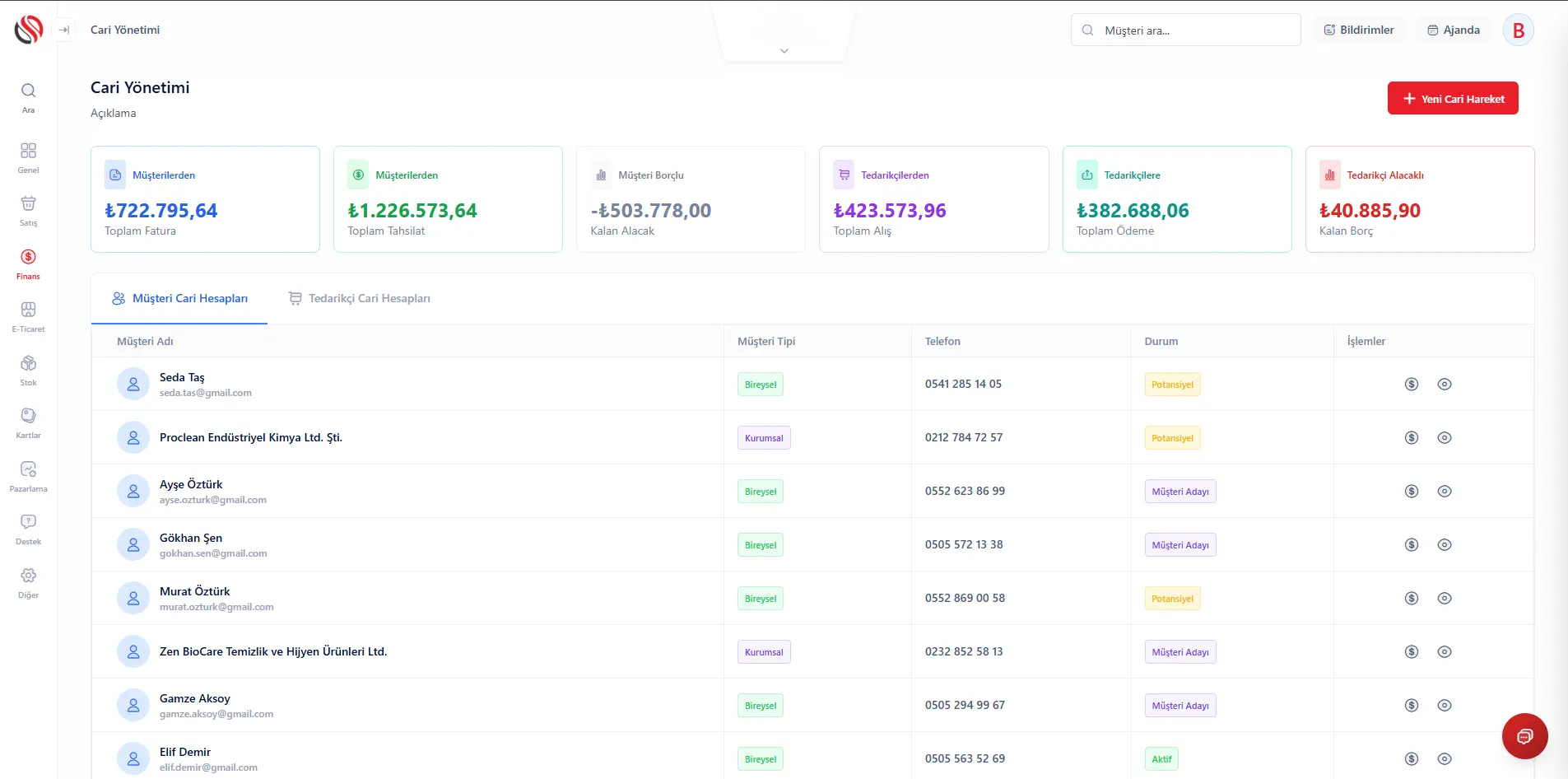Viewport: 1568px width, 779px height.
Task: Toggle the sidebar expand arrow button
Action: 63,30
